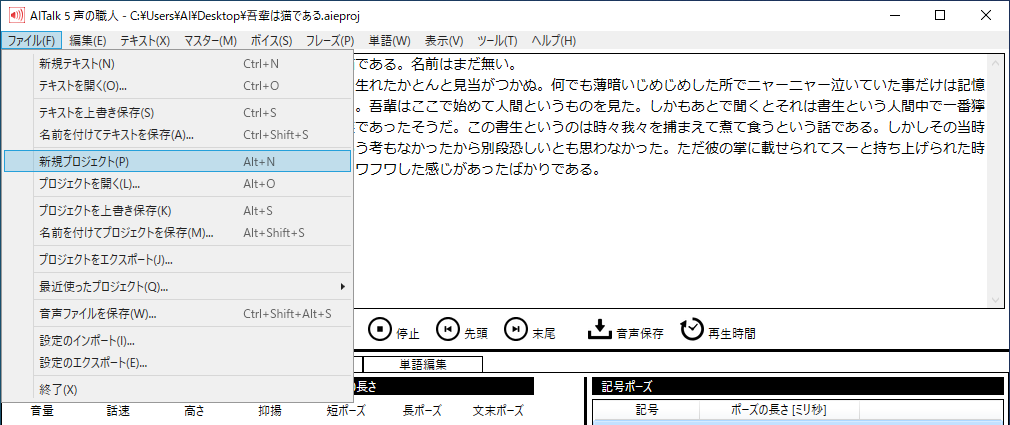
Task: Click the 高さ label
Action: pos(194,410)
